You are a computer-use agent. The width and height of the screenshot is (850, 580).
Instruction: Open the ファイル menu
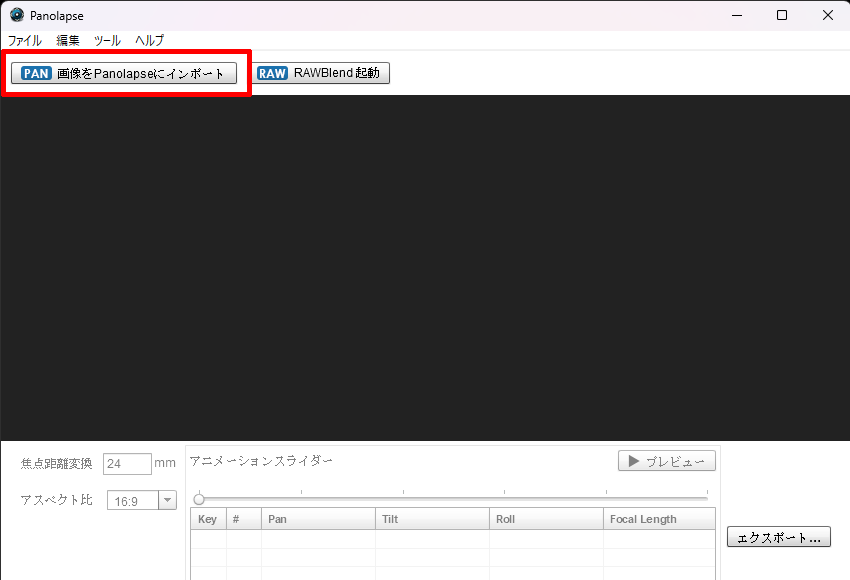(25, 41)
